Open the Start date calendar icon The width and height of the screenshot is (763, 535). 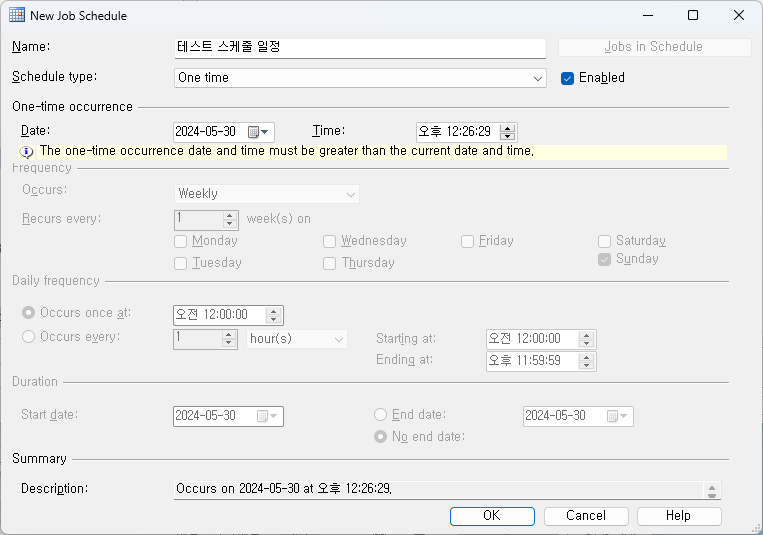(x=267, y=416)
